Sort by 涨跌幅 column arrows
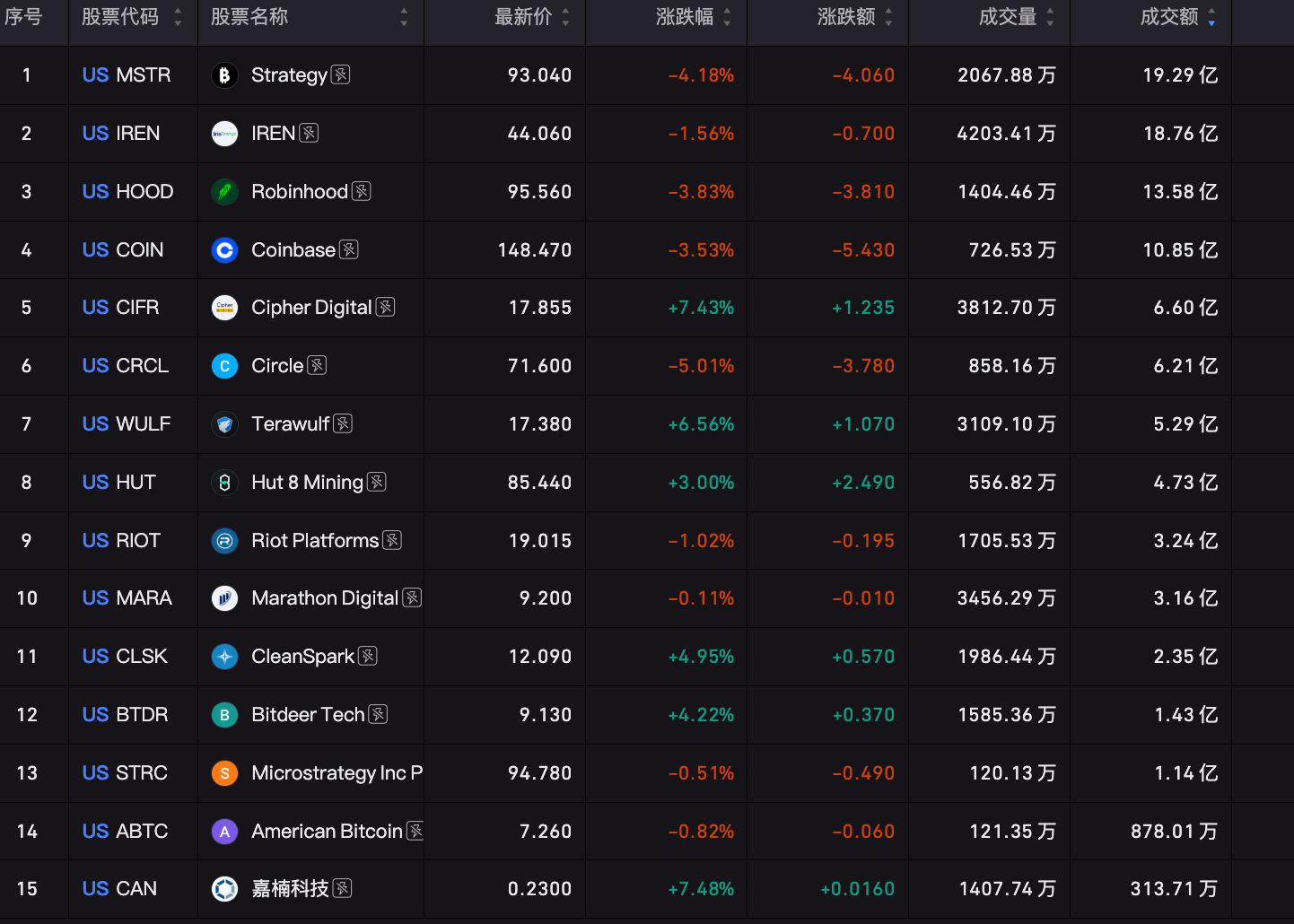The image size is (1294, 924). point(727,17)
